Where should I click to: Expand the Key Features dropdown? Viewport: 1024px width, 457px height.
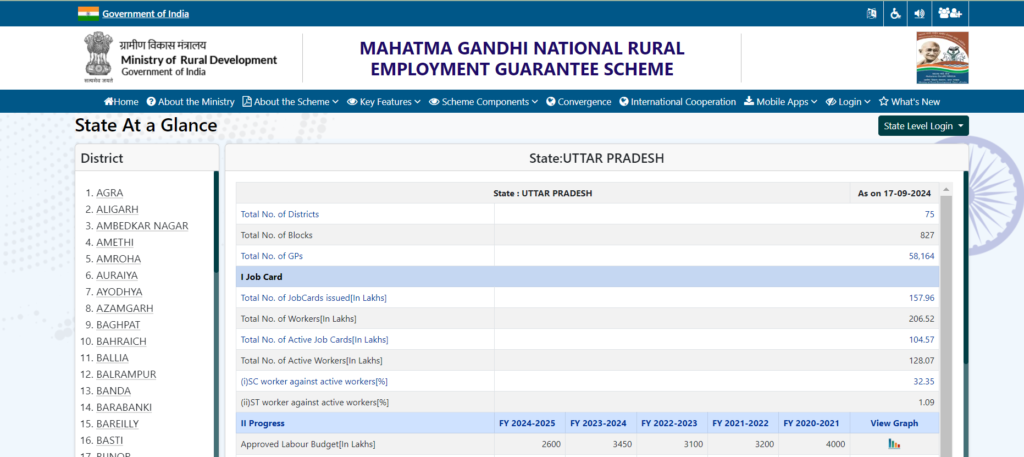point(384,102)
